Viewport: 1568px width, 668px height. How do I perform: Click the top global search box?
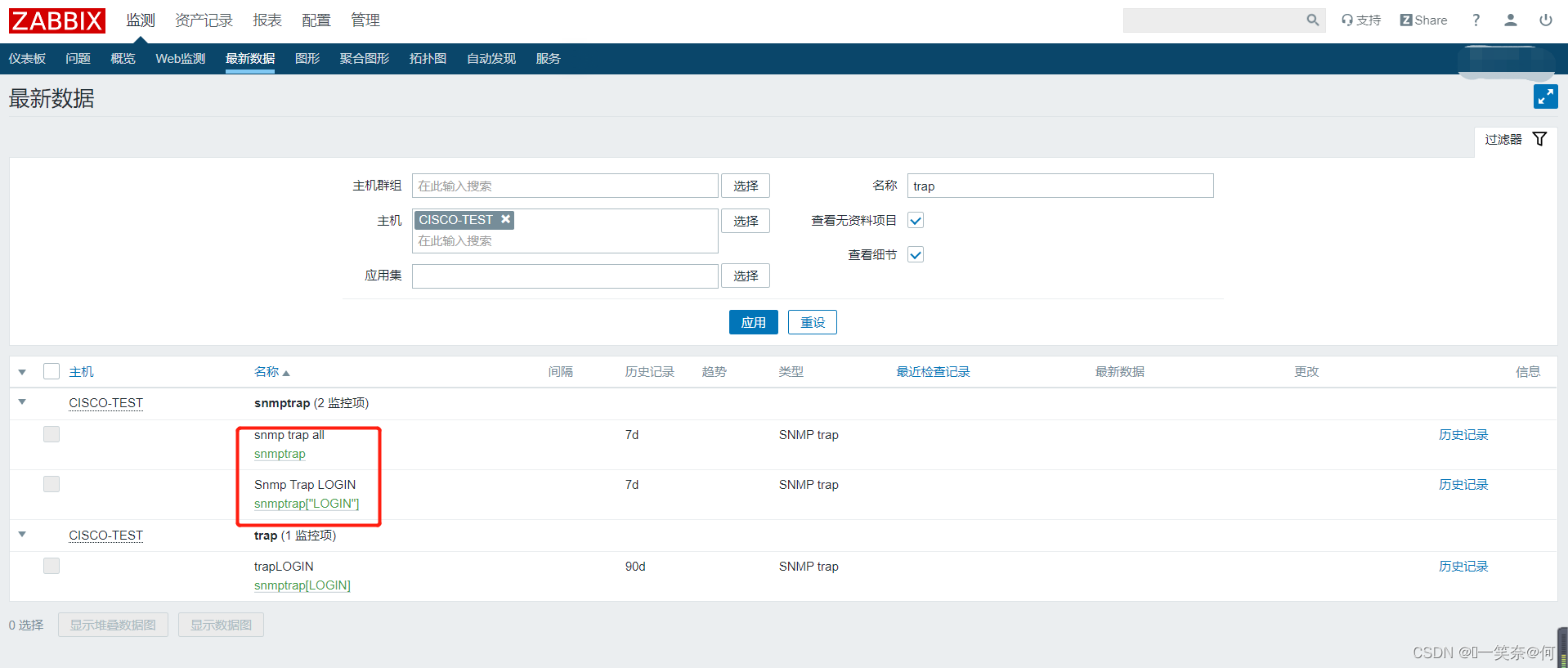click(1213, 20)
